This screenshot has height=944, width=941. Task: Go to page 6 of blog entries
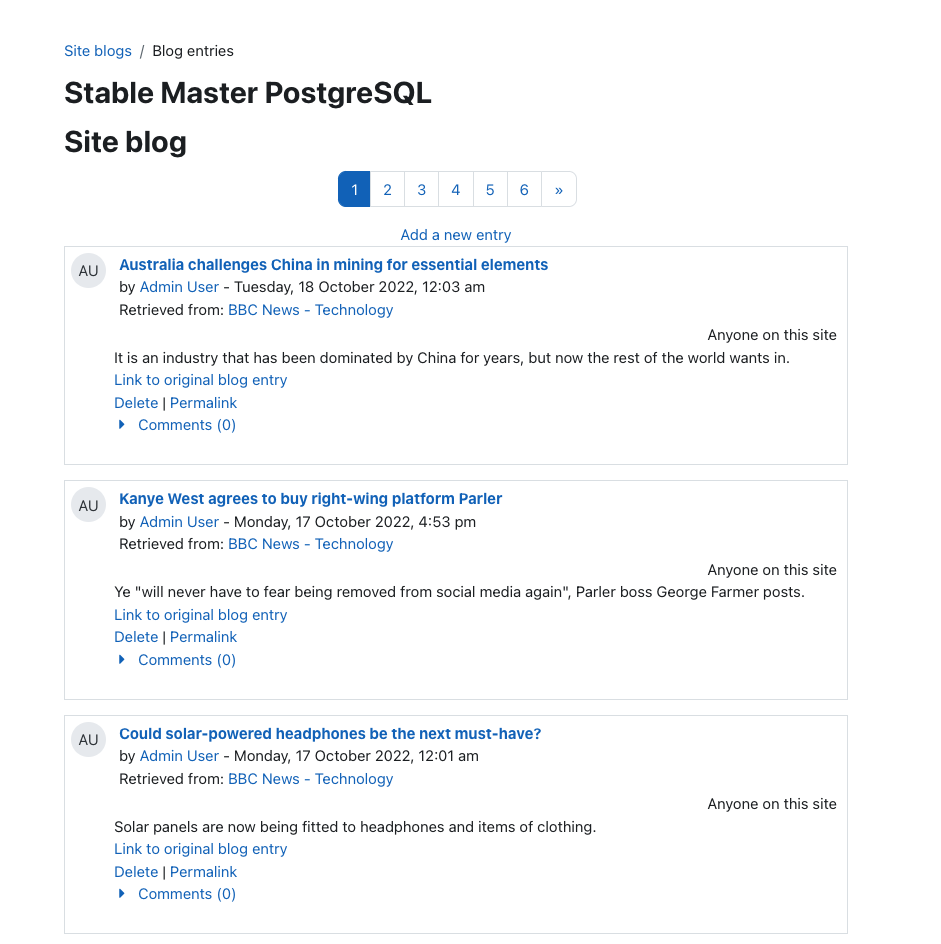524,190
